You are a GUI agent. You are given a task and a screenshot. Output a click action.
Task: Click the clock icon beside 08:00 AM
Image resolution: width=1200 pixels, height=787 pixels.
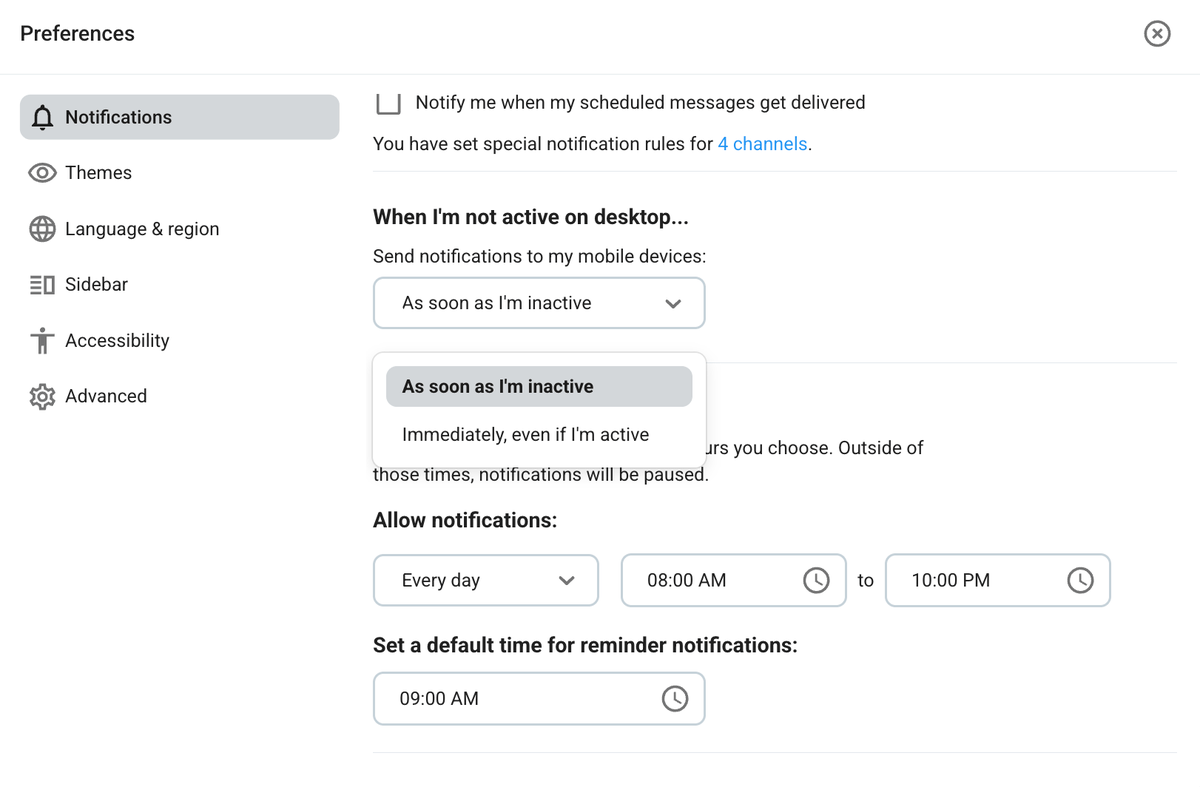pyautogui.click(x=816, y=580)
